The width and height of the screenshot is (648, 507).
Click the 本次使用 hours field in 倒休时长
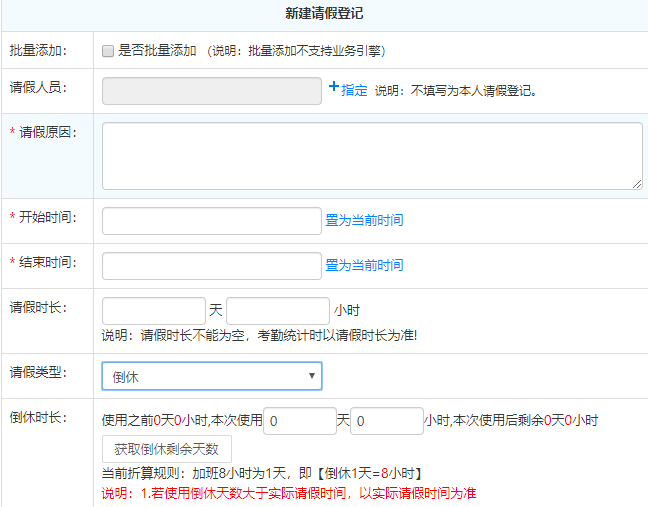click(386, 421)
